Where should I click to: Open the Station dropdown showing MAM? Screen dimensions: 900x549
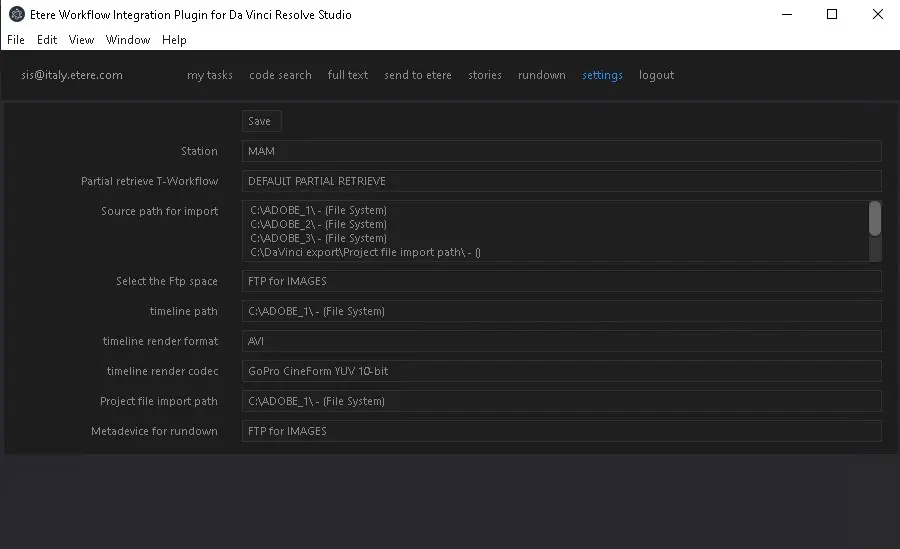(560, 151)
